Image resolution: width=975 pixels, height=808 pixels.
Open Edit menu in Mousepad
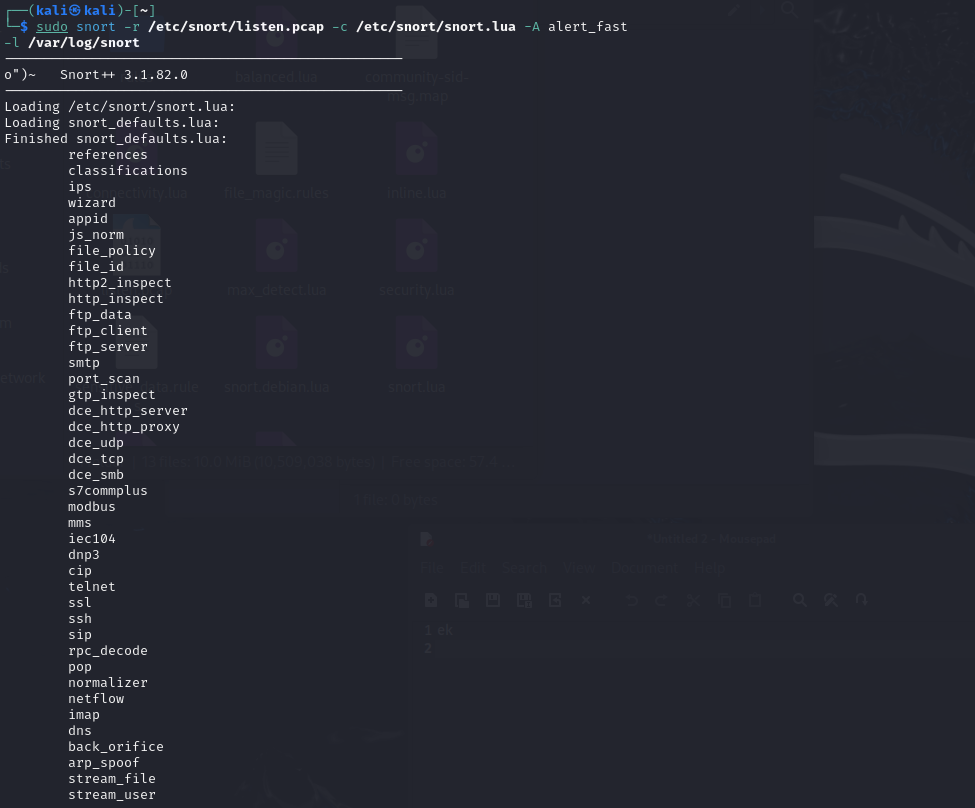pos(473,568)
